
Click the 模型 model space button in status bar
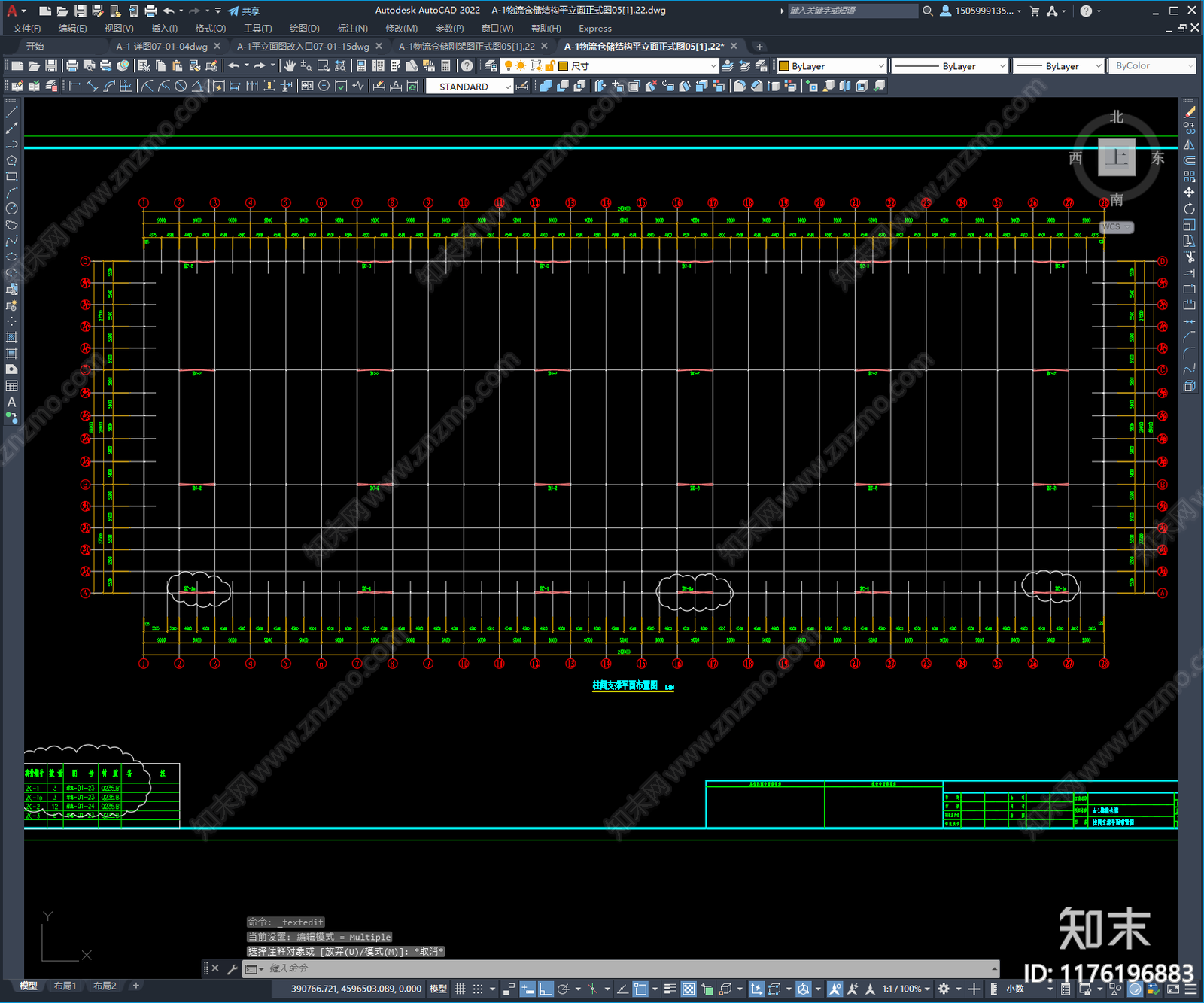(438, 989)
